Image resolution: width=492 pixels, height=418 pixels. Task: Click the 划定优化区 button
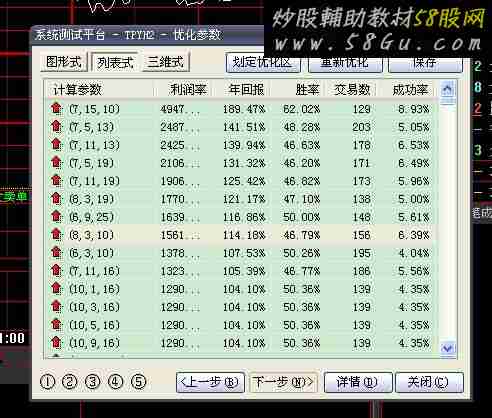coord(263,63)
